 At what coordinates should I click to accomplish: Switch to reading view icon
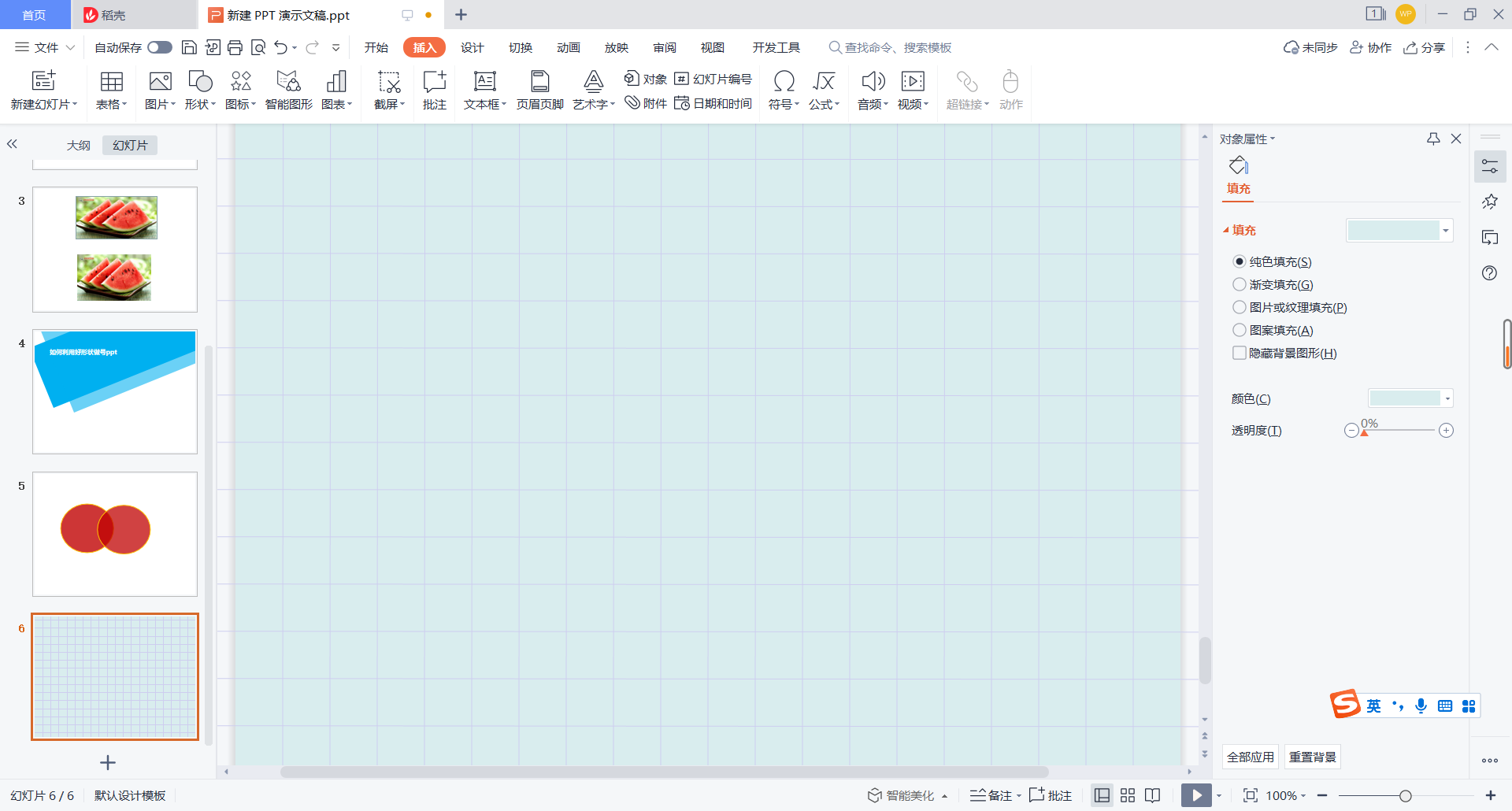tap(1152, 795)
